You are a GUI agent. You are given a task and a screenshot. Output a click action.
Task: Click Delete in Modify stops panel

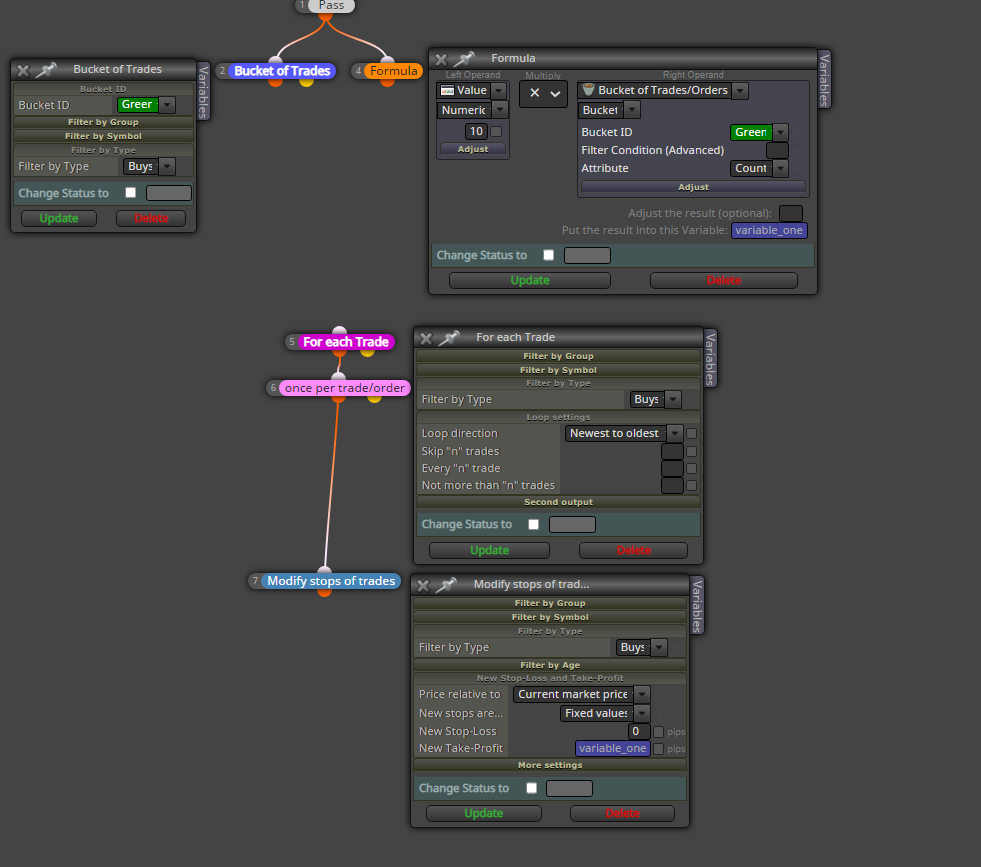[x=623, y=813]
